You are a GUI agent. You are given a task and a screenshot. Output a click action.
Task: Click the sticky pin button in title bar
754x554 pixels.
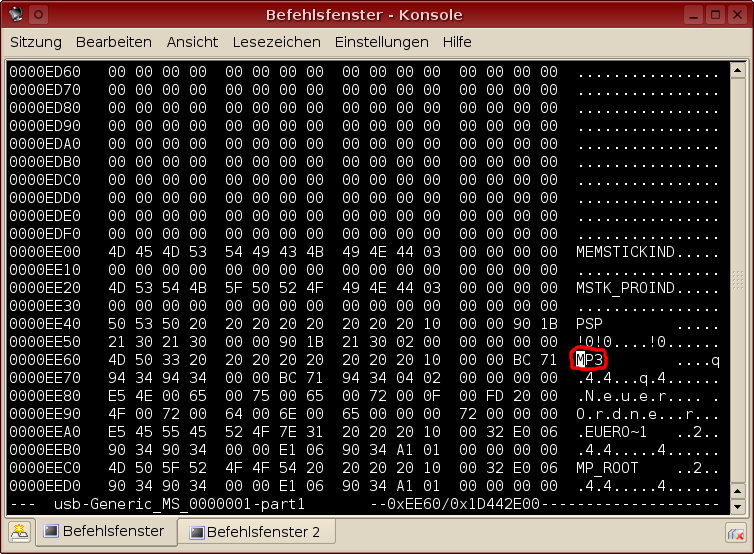click(x=38, y=15)
